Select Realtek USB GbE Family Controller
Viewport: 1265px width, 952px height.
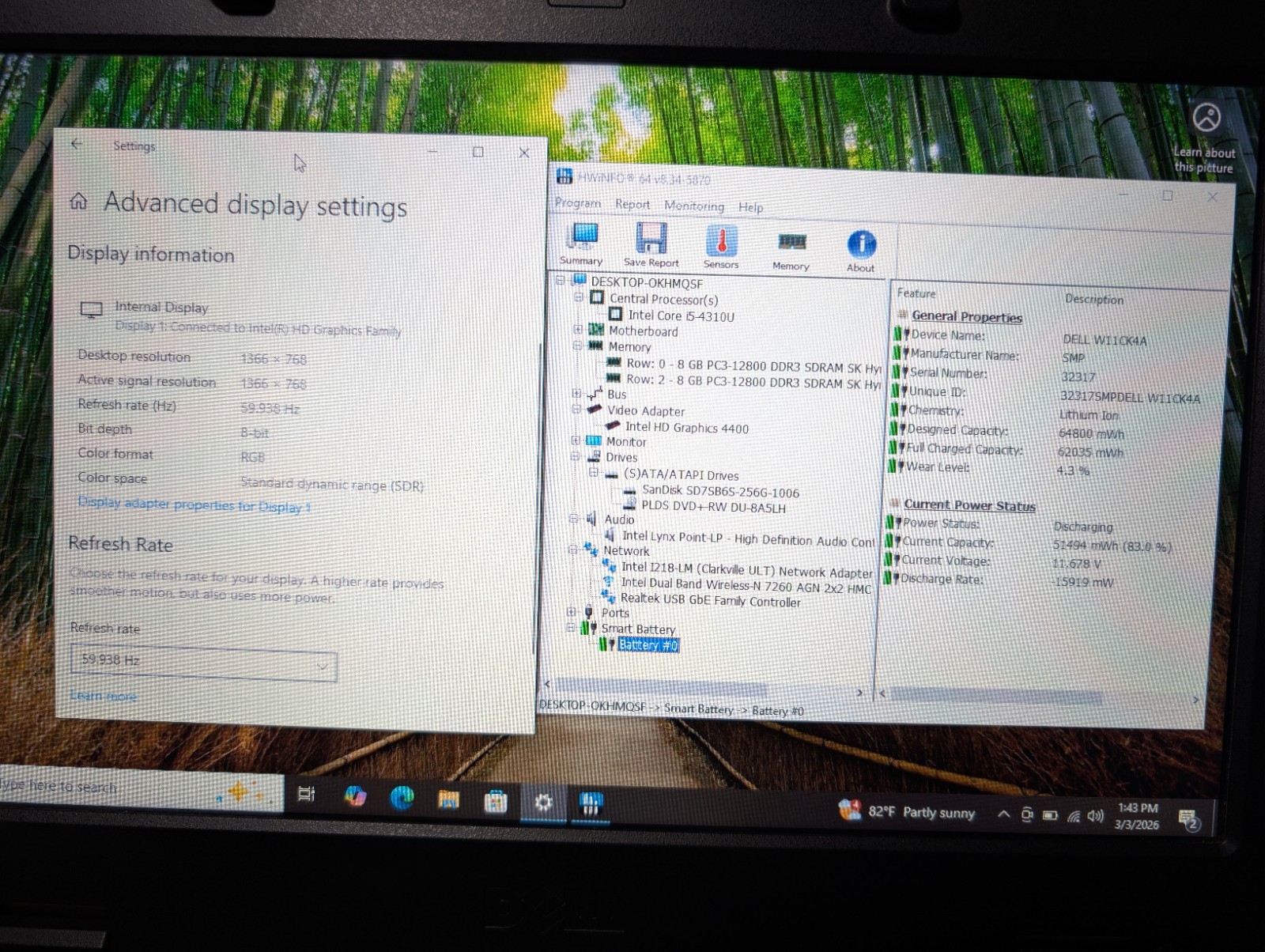click(710, 600)
